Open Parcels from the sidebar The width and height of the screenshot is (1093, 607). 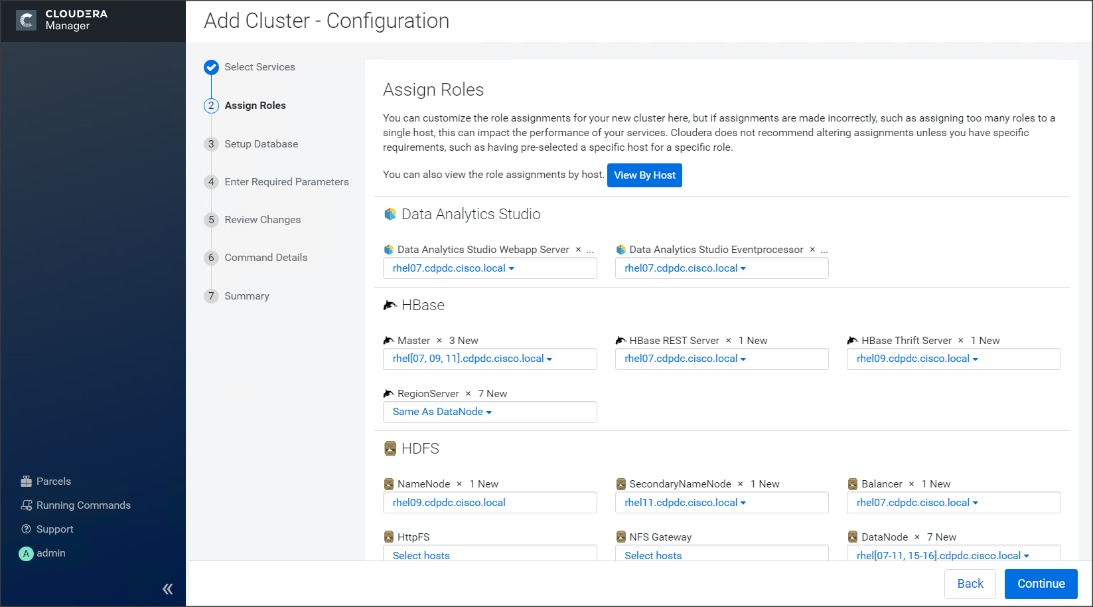[54, 482]
